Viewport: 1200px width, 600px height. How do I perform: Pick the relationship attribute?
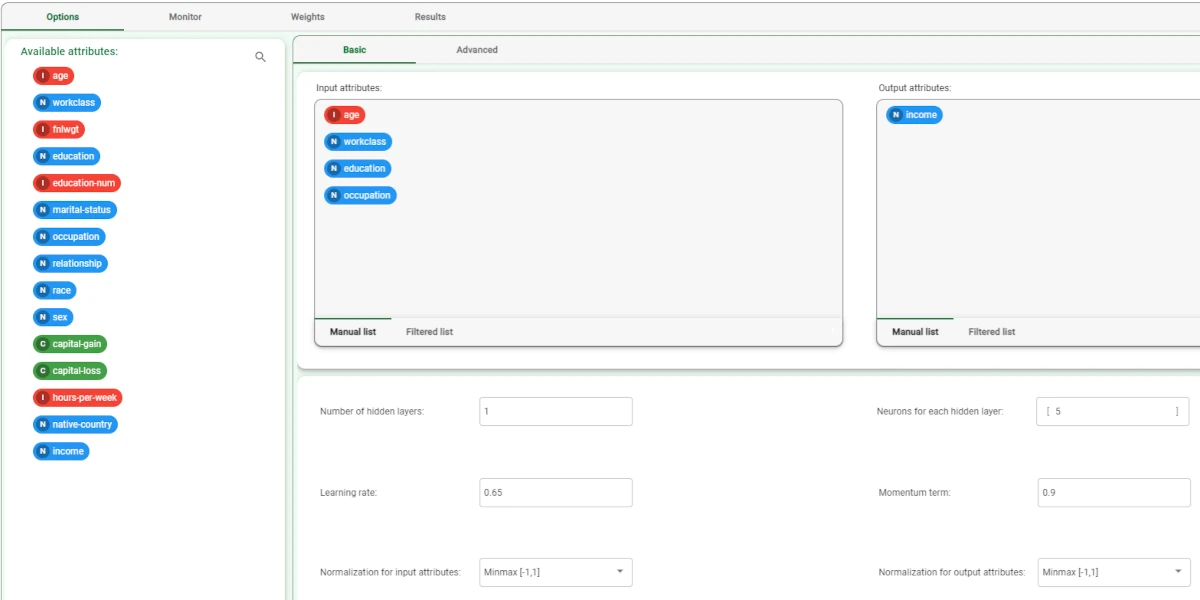[70, 263]
